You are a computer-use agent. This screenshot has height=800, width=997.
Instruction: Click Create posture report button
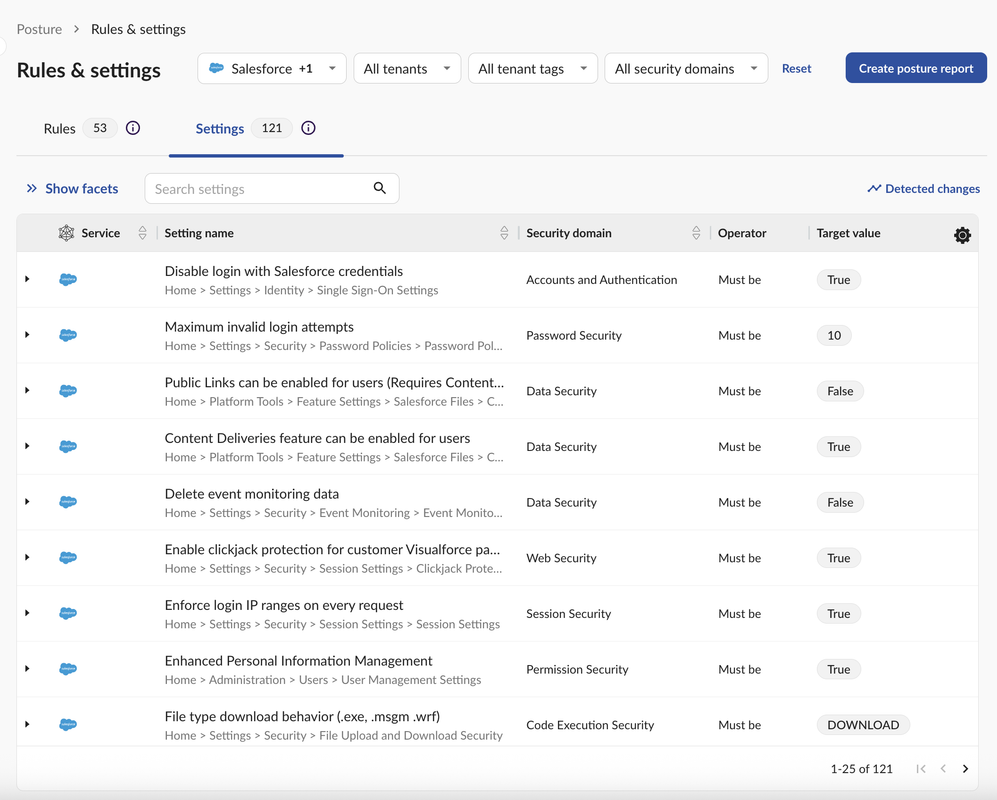915,68
